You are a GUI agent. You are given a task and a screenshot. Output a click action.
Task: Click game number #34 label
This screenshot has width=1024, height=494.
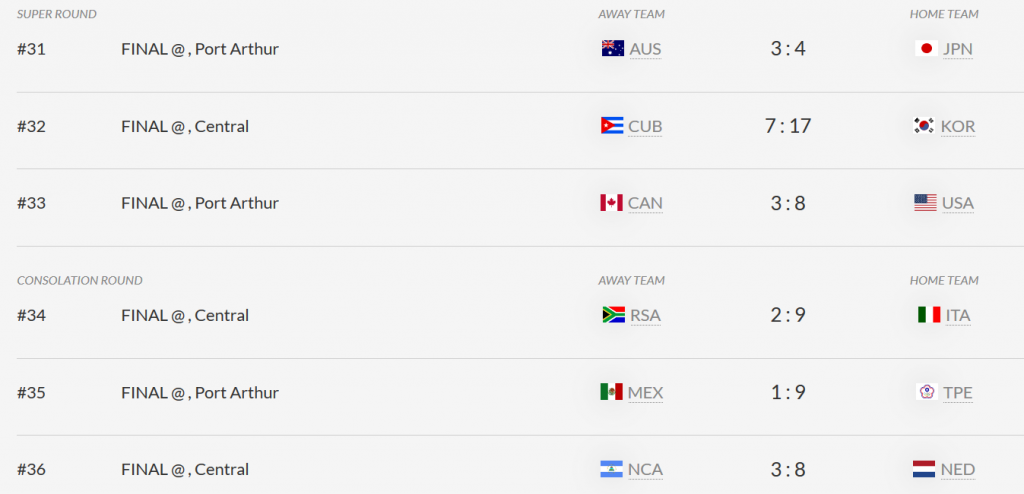(31, 316)
